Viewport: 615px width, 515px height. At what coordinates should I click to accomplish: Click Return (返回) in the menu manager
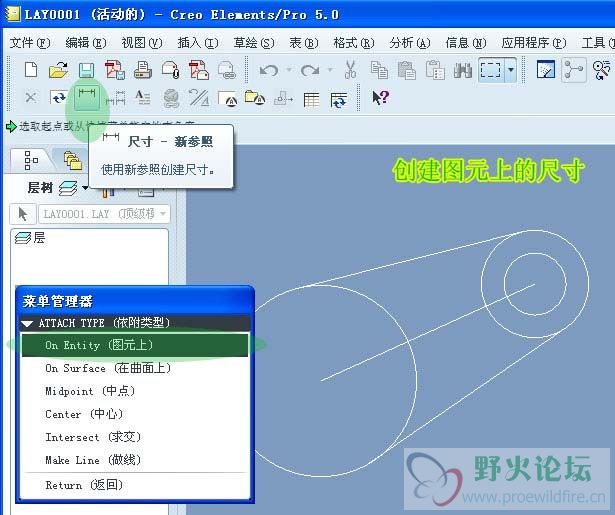click(135, 485)
